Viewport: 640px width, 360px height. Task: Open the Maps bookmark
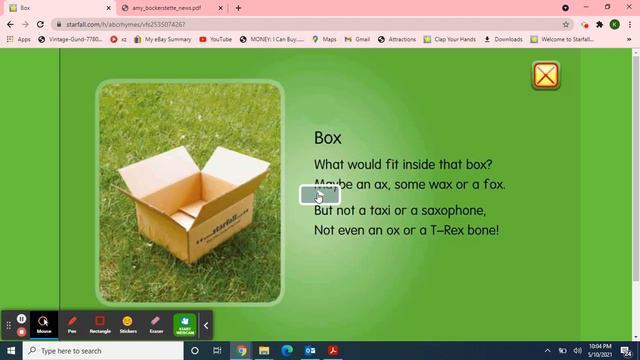tap(324, 39)
